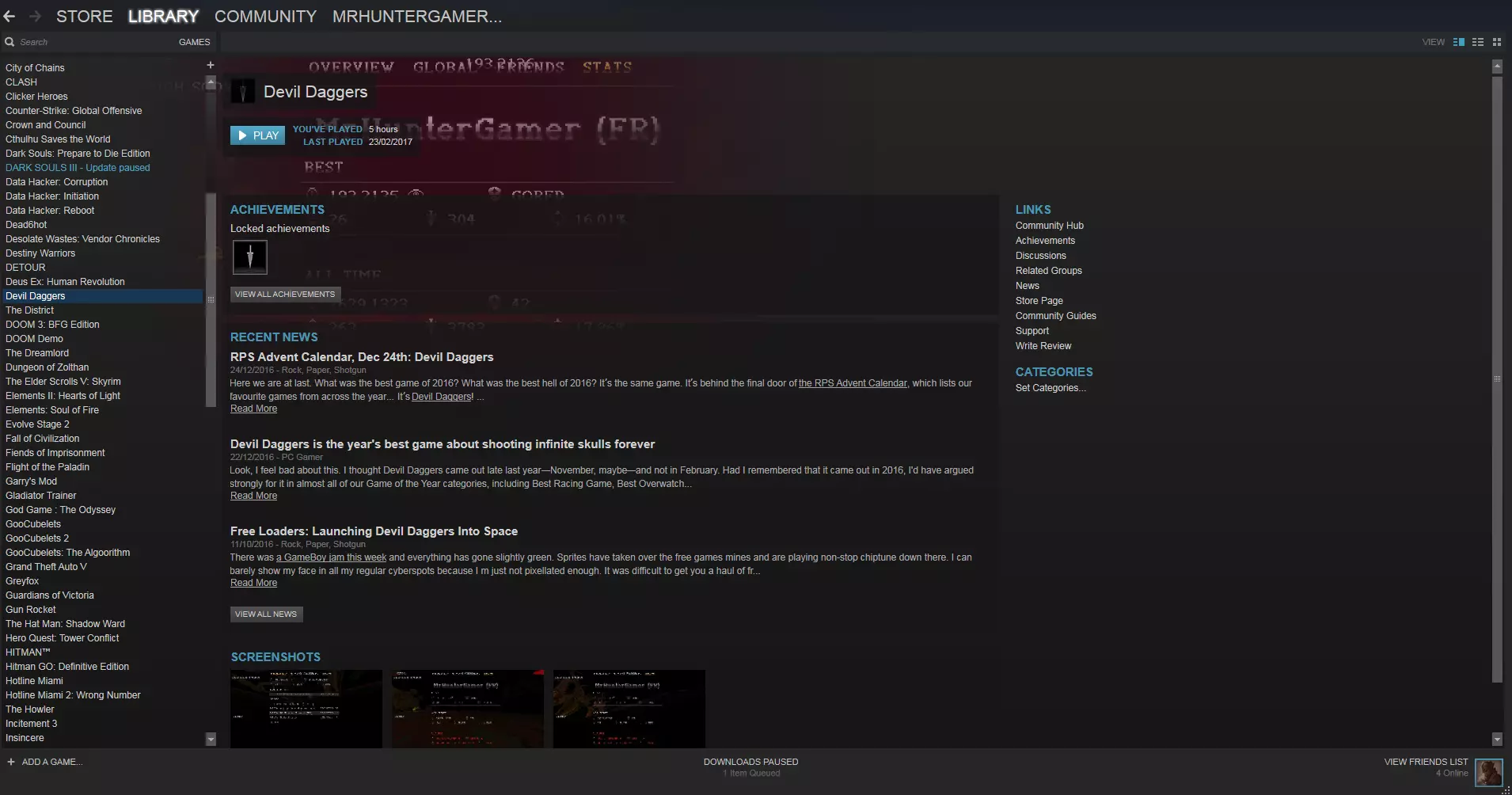Image resolution: width=1512 pixels, height=795 pixels.
Task: Click ADD A GAME...
Action: point(52,762)
